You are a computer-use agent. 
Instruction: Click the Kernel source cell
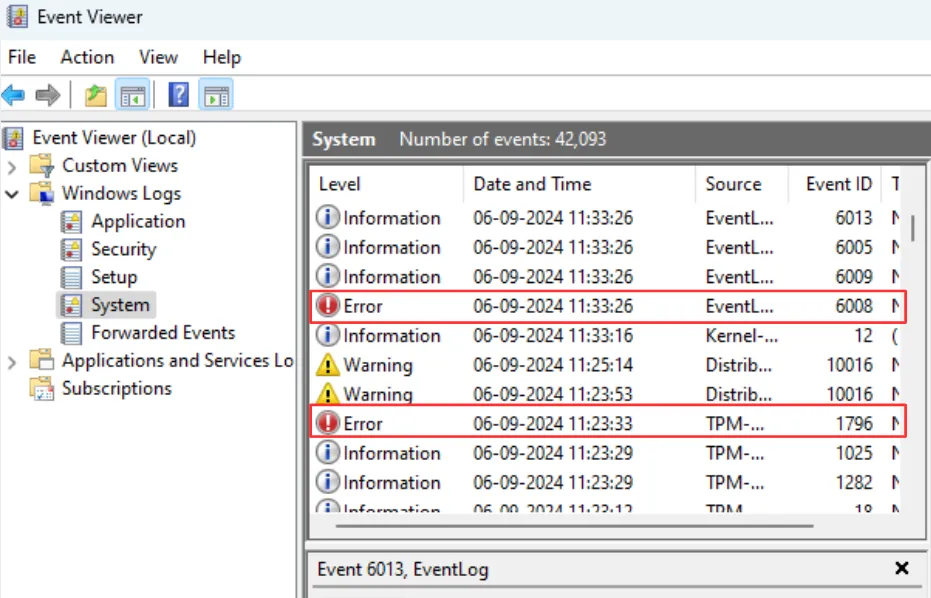pyautogui.click(x=742, y=336)
